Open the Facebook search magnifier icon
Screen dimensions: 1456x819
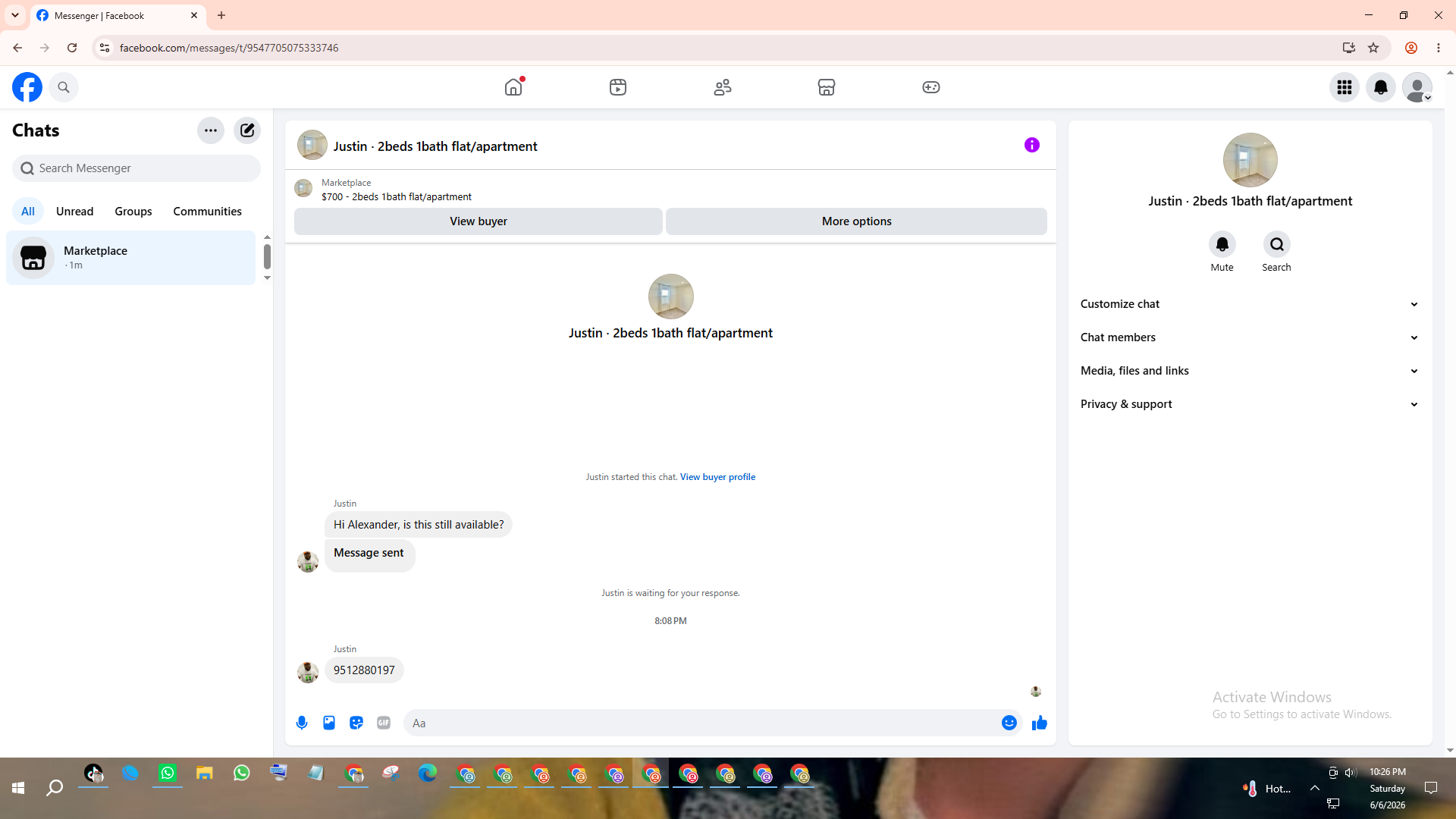[x=64, y=87]
